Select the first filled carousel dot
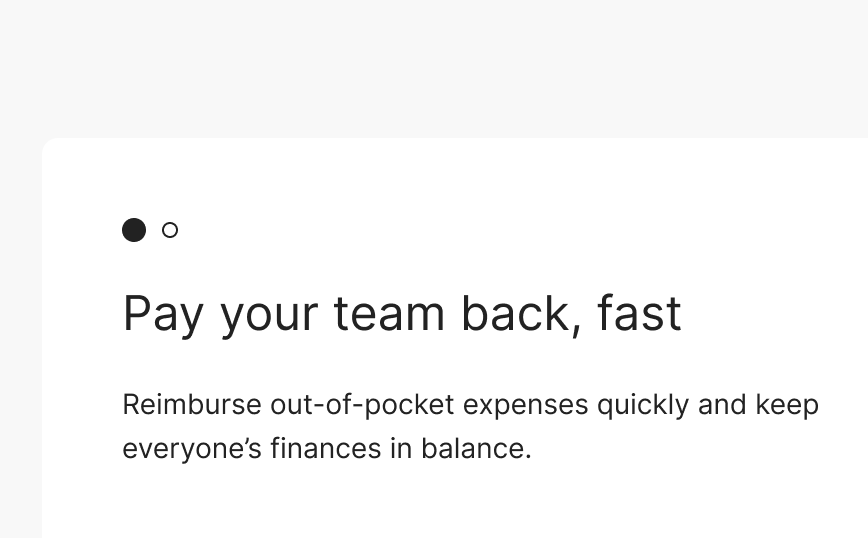Viewport: 868px width, 538px height. [x=134, y=230]
